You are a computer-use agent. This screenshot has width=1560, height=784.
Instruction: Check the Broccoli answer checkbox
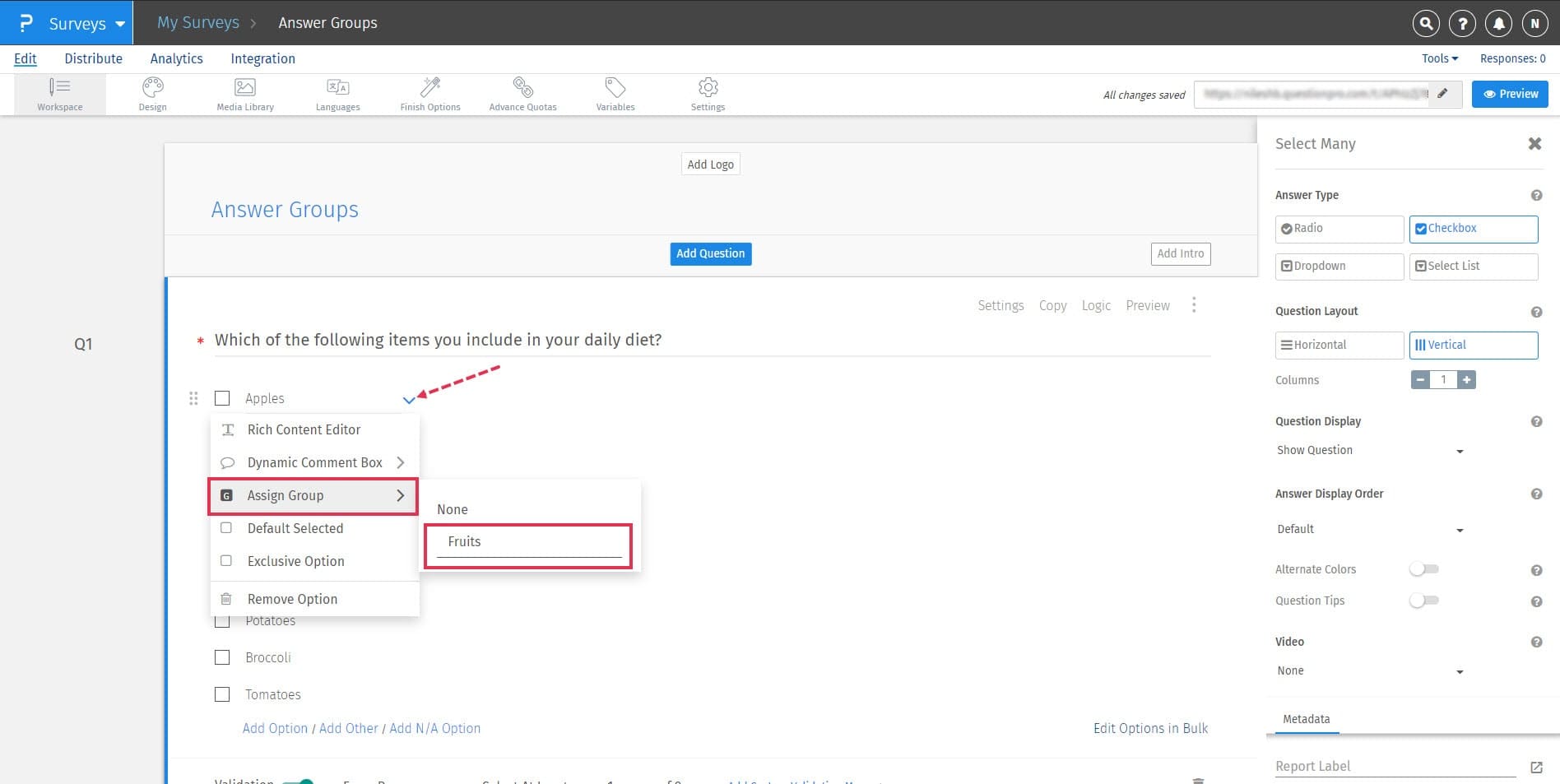tap(222, 657)
